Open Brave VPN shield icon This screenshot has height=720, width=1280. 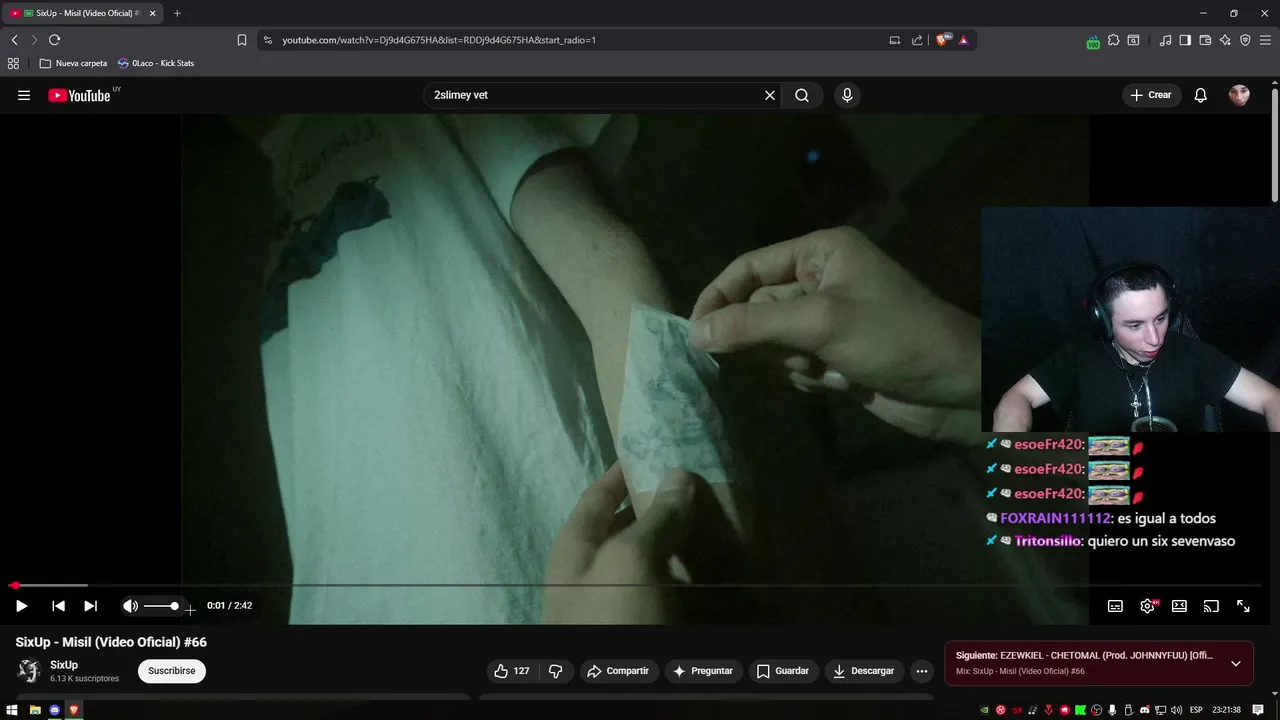pos(1245,40)
